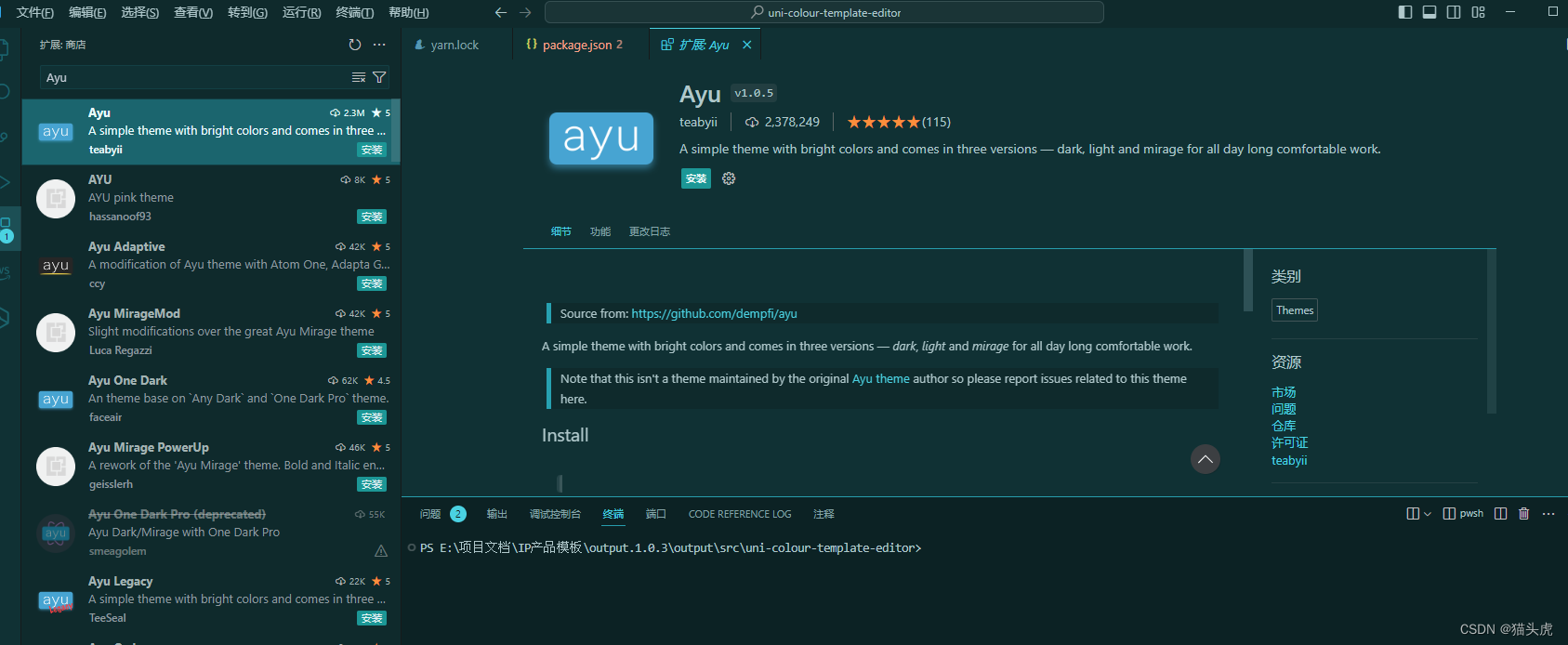Click the gear icon beside Ayu install button
This screenshot has height=645, width=1568.
[x=729, y=178]
